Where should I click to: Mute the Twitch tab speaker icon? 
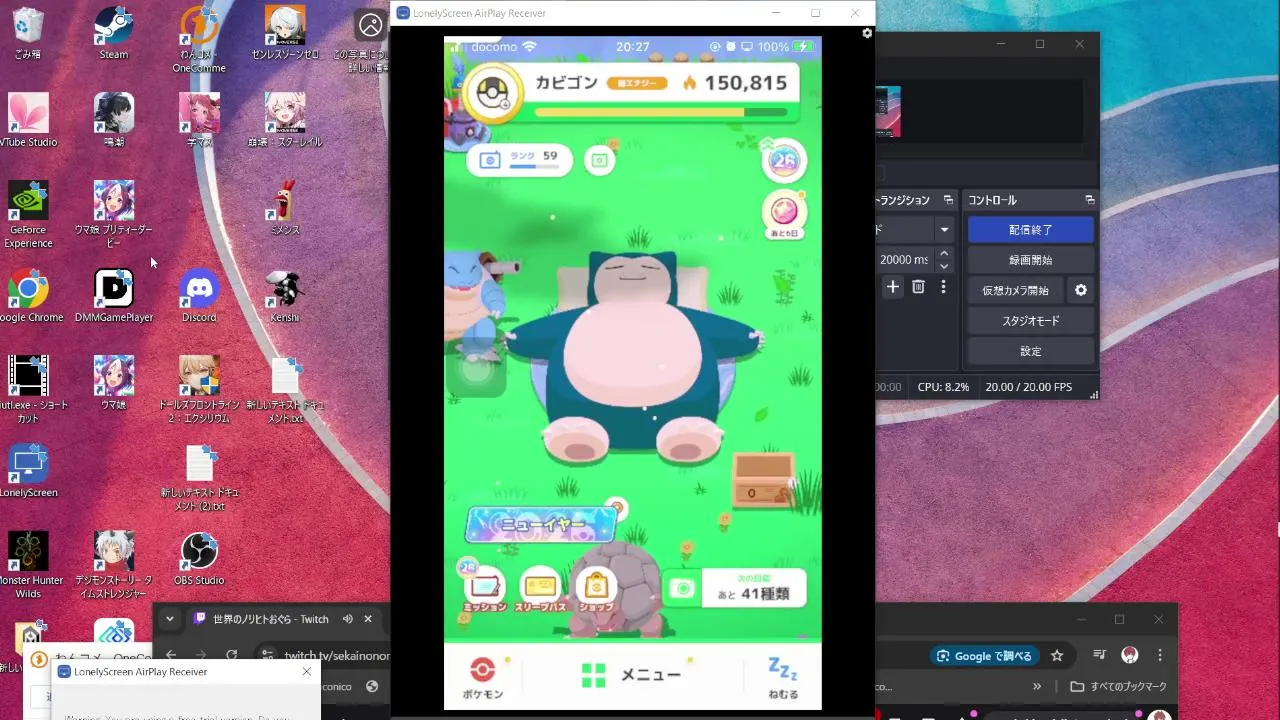click(348, 619)
